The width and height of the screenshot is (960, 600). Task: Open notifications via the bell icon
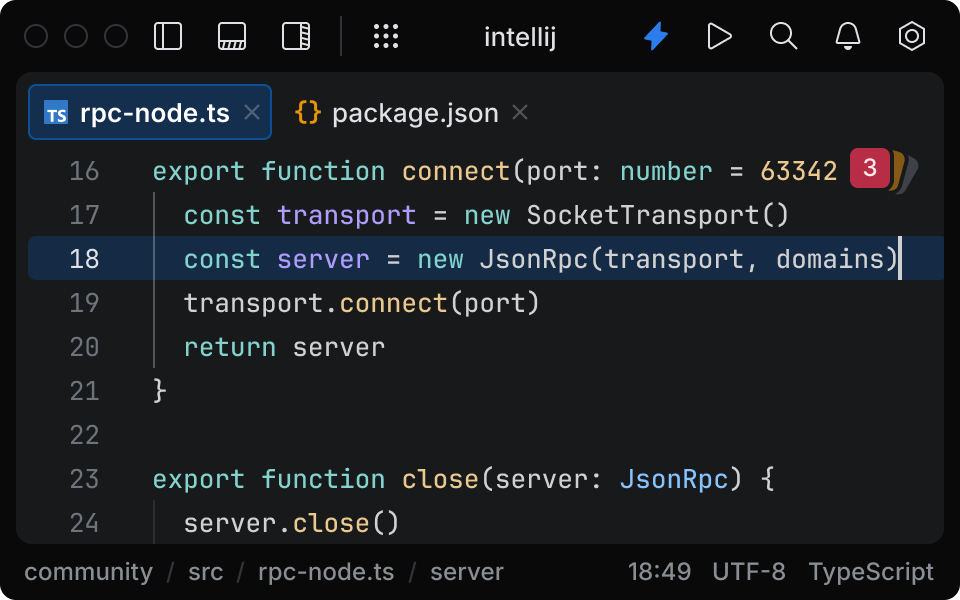[x=847, y=36]
